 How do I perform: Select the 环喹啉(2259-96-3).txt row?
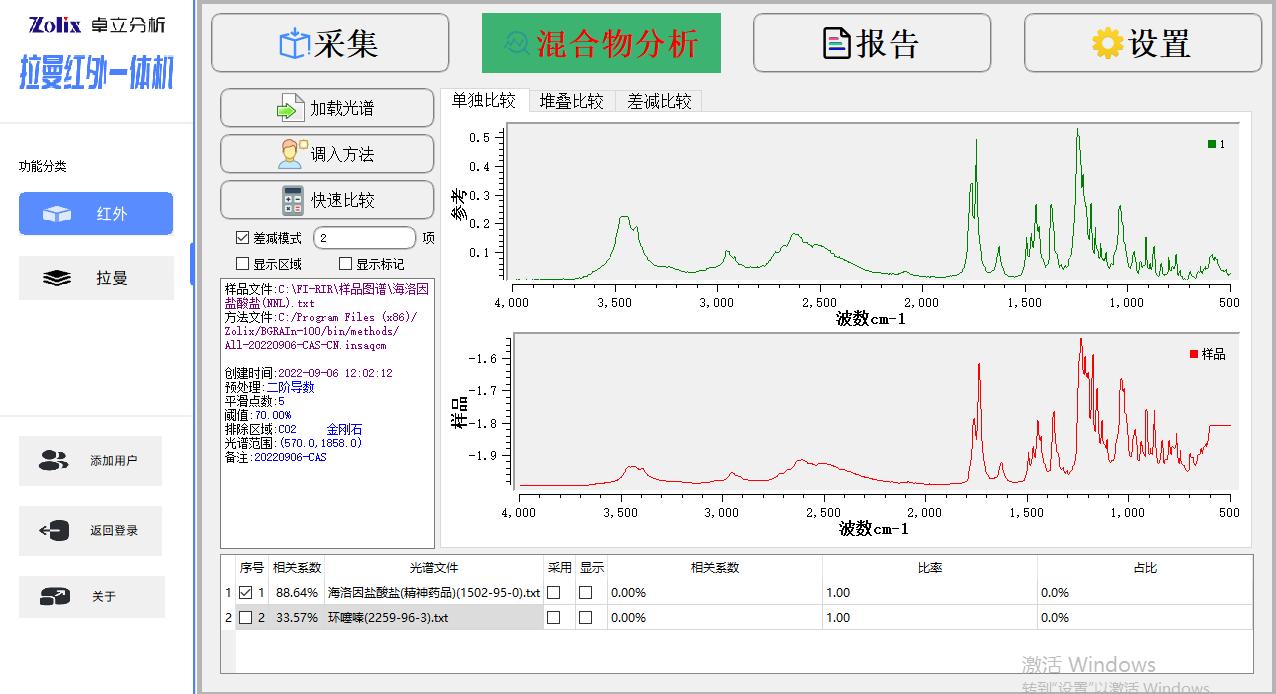pyautogui.click(x=388, y=618)
